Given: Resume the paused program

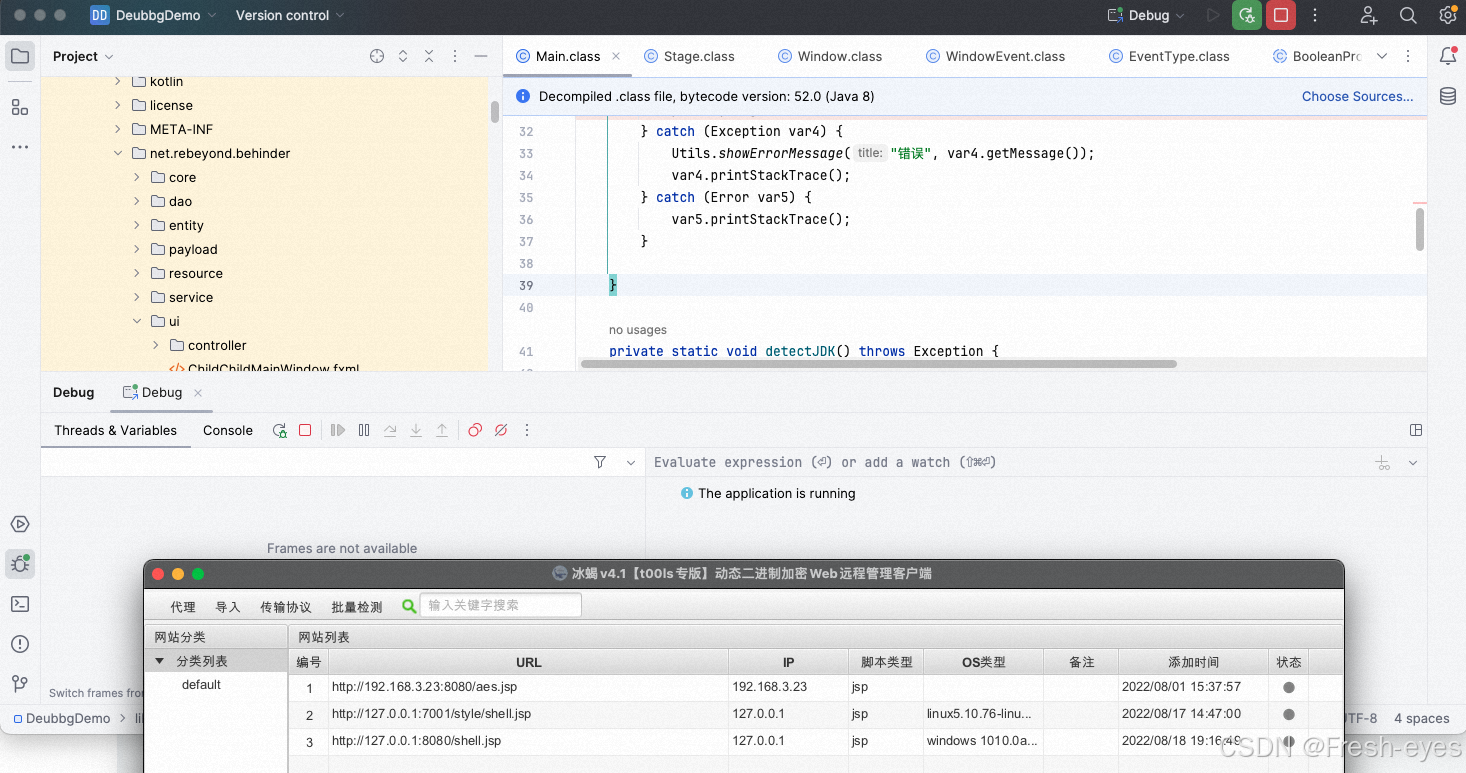Looking at the screenshot, I should pyautogui.click(x=337, y=430).
